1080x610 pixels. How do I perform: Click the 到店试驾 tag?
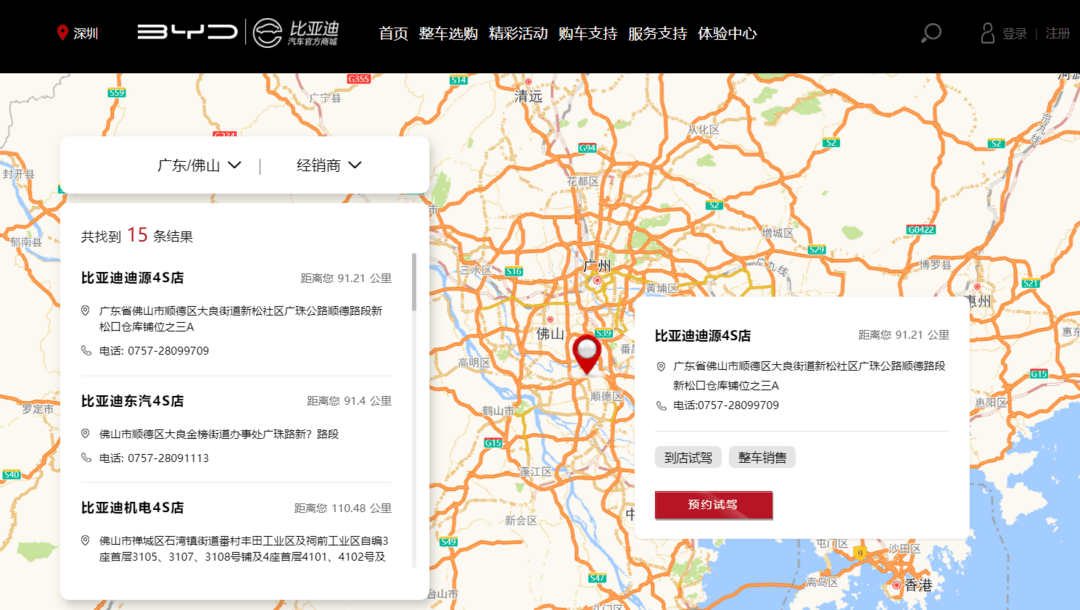pos(688,457)
